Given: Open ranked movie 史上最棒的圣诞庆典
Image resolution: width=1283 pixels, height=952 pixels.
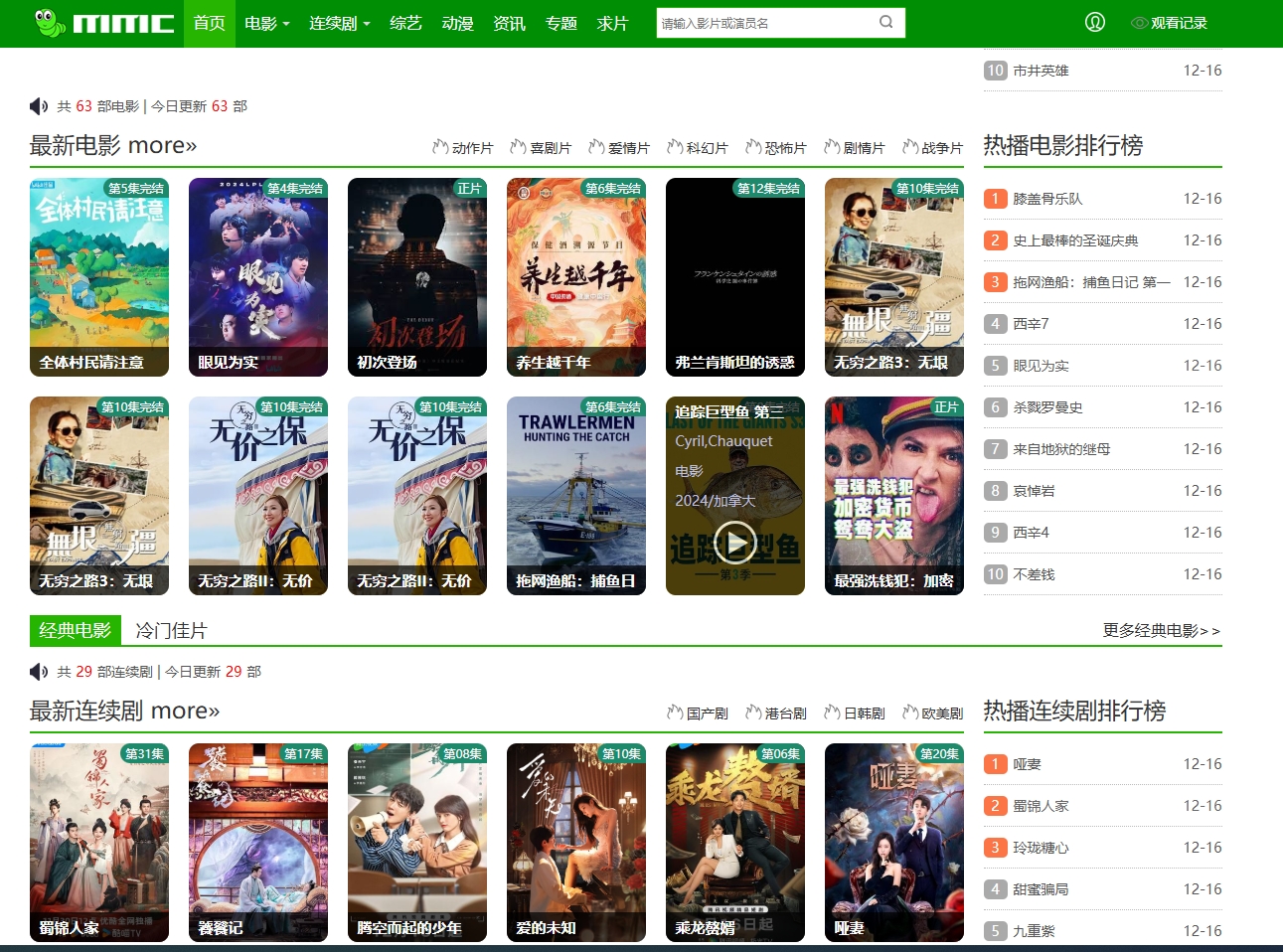Looking at the screenshot, I should point(1076,240).
